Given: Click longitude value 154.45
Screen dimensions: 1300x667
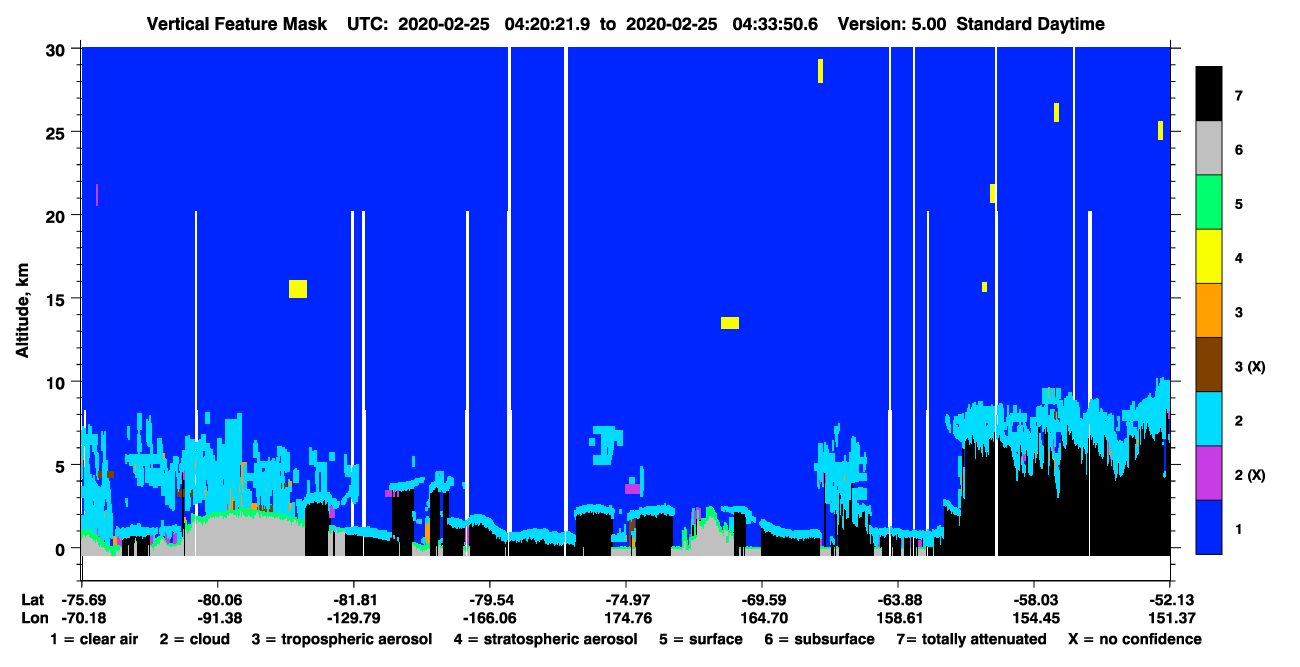Looking at the screenshot, I should pyautogui.click(x=1037, y=618).
